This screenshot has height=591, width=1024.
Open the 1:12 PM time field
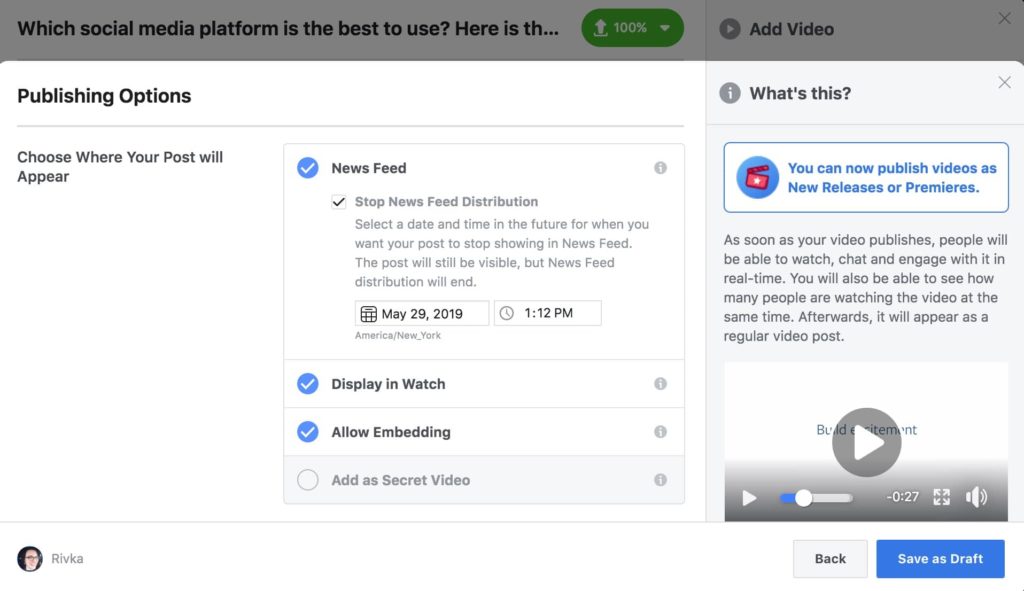tap(548, 313)
